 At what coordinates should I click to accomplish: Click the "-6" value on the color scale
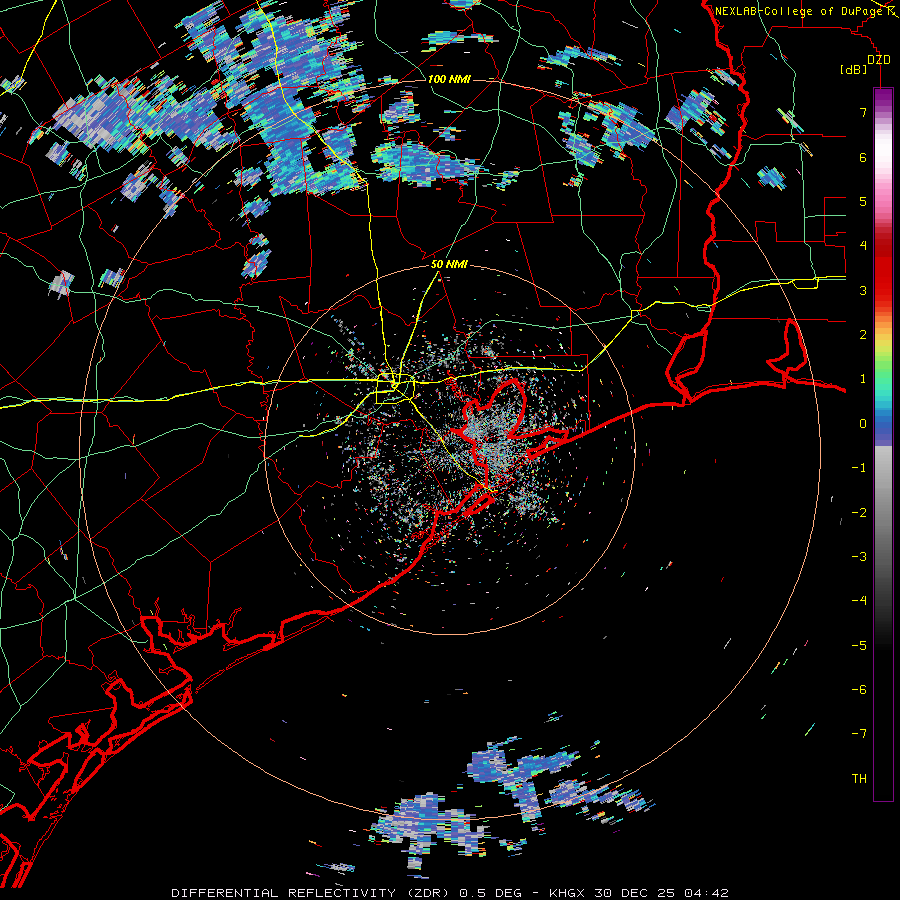pos(859,690)
